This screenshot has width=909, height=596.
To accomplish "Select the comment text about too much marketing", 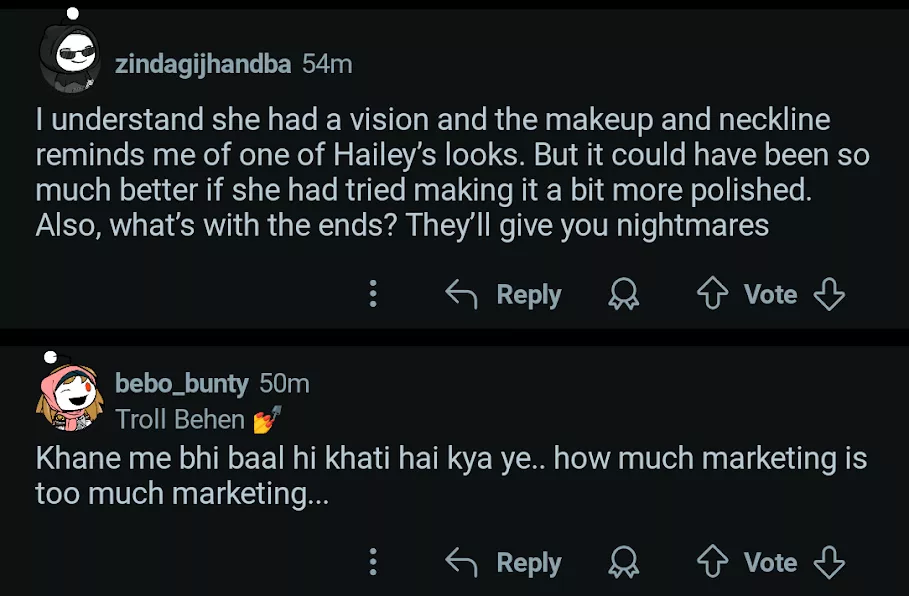I will (x=450, y=475).
